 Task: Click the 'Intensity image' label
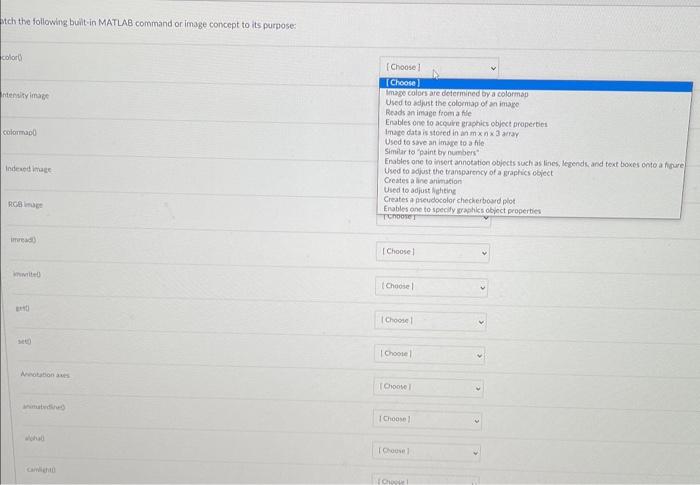coord(25,96)
